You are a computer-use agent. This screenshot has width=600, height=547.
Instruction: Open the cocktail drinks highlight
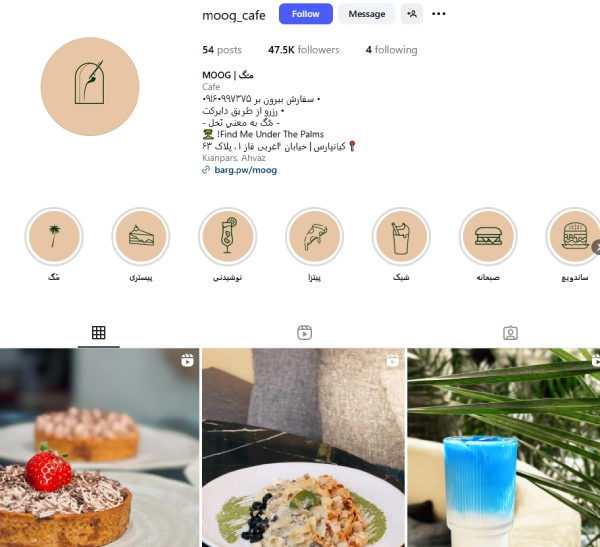[x=228, y=236]
